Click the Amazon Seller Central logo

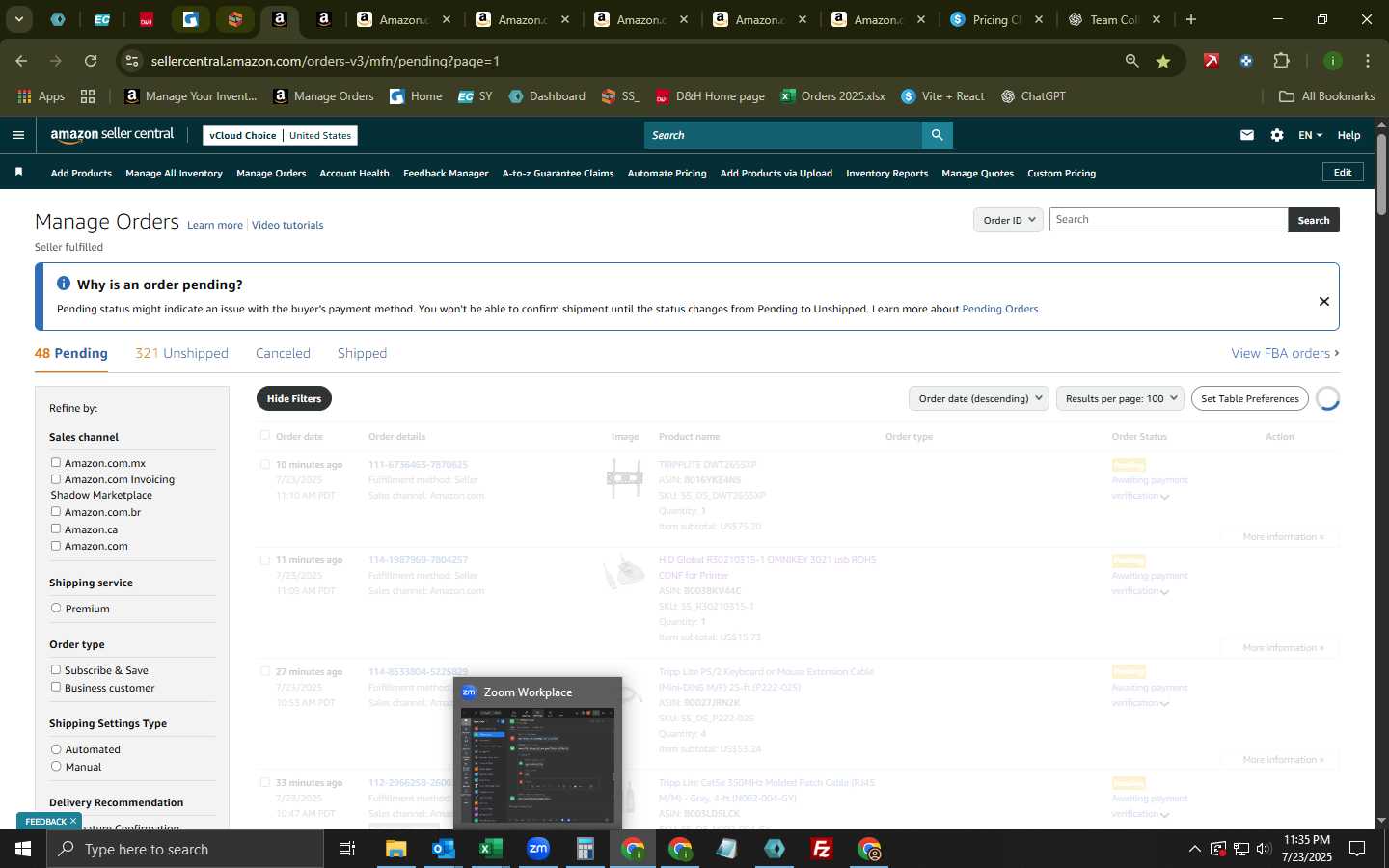(112, 135)
